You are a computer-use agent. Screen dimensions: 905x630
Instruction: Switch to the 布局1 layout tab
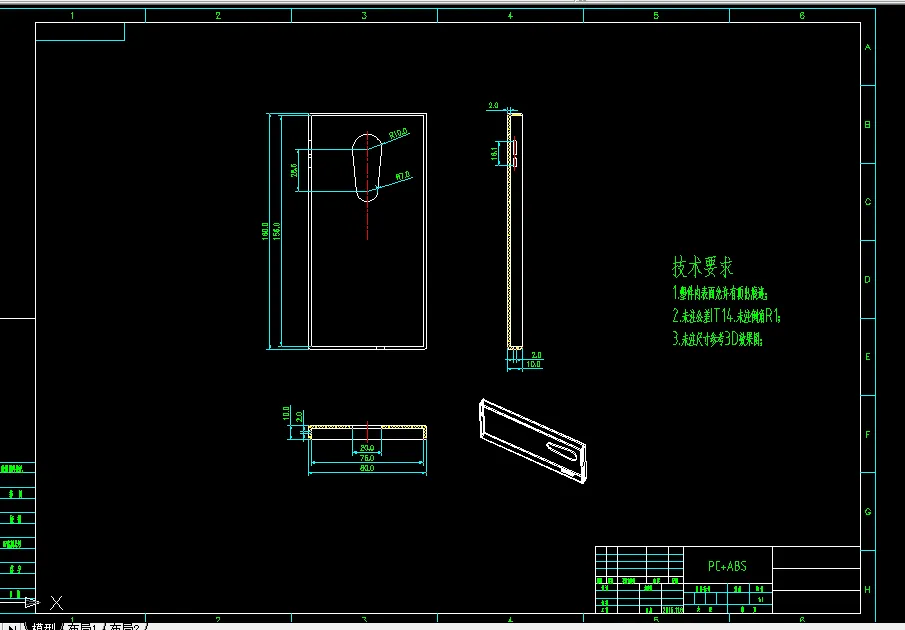coord(81,627)
